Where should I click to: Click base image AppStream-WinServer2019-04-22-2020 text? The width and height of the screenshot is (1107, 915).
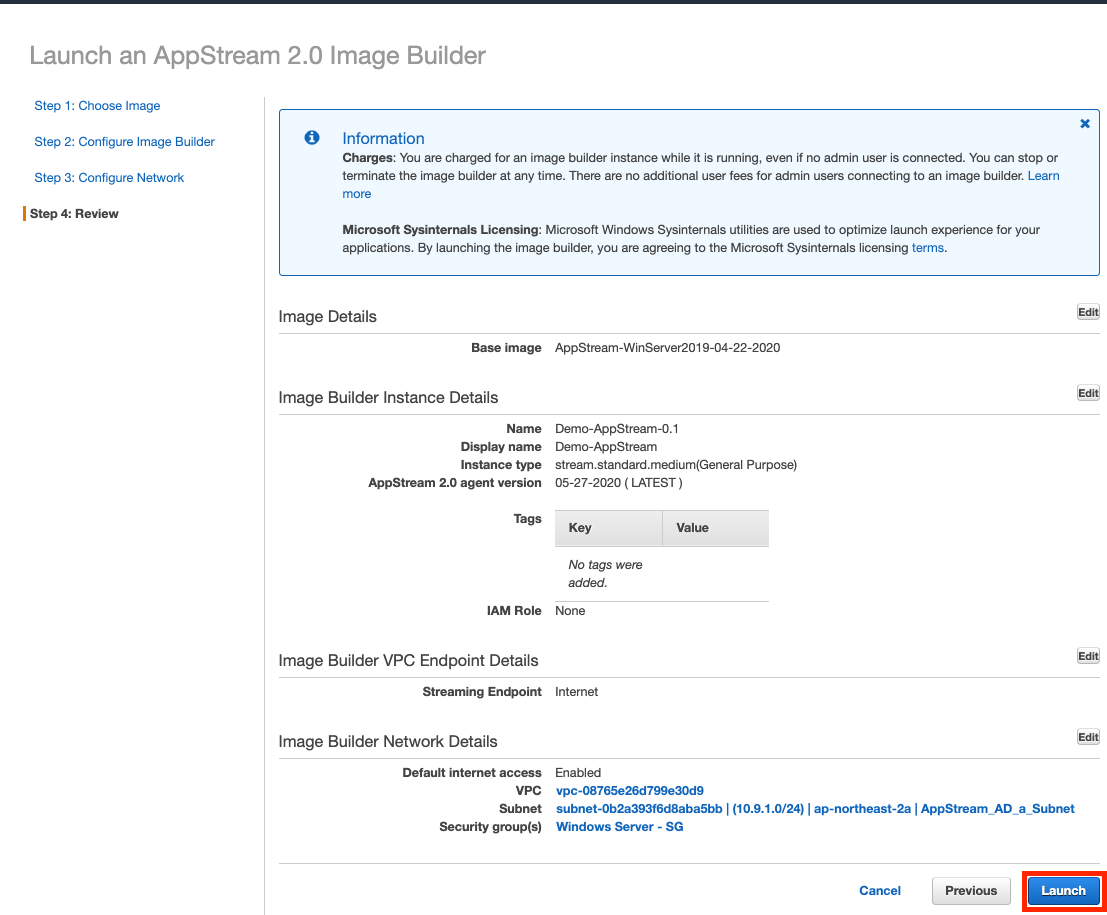click(667, 348)
